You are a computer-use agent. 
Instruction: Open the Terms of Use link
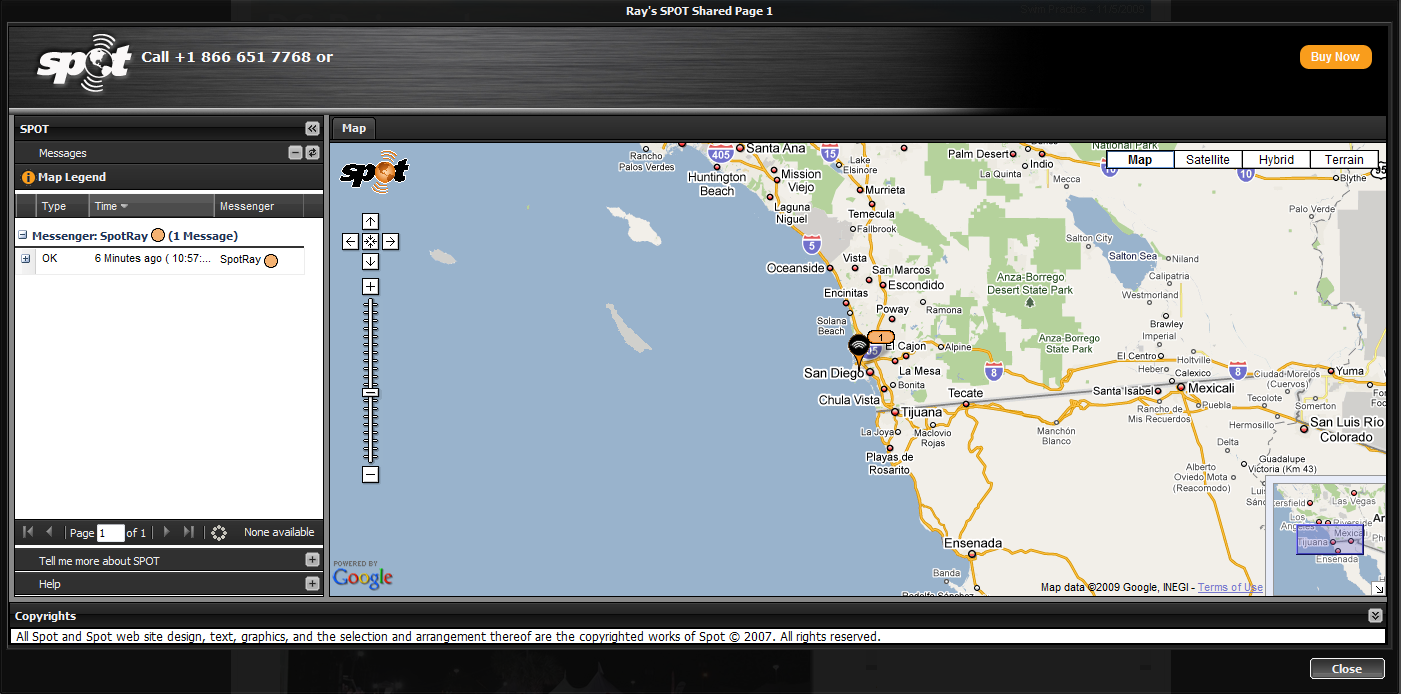click(1230, 587)
